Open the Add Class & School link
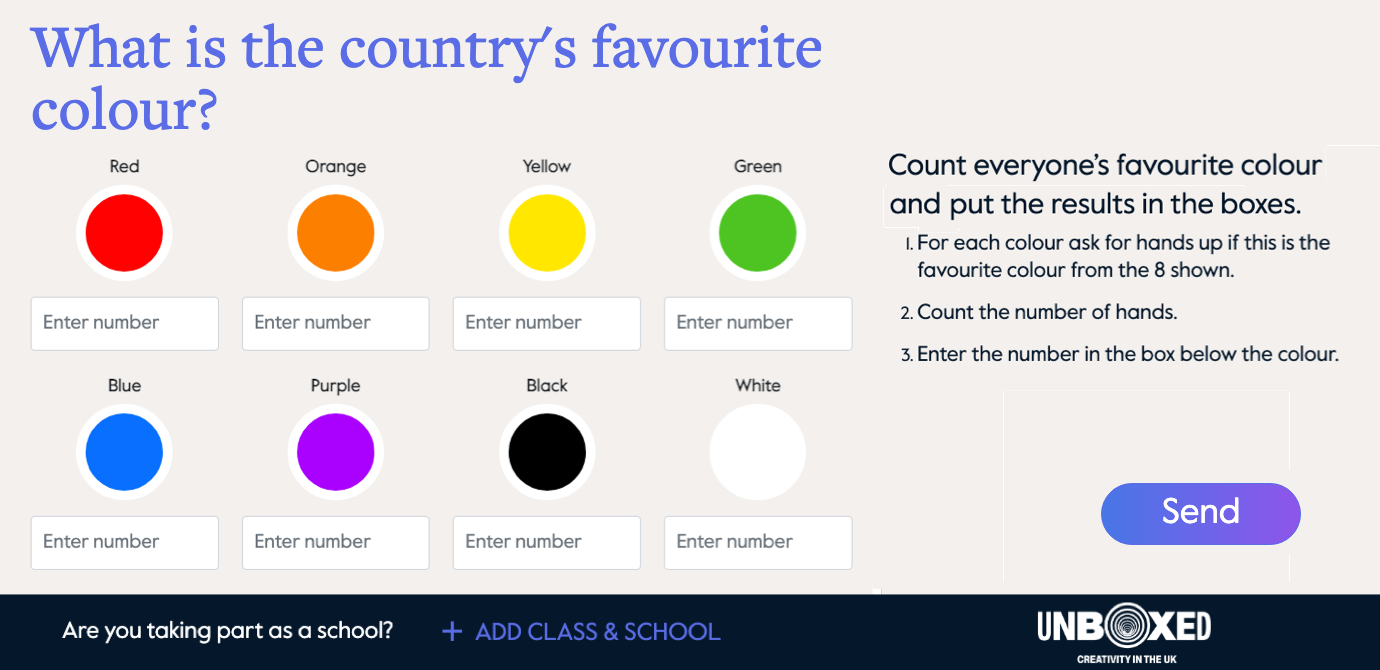The width and height of the screenshot is (1380, 670). 597,632
